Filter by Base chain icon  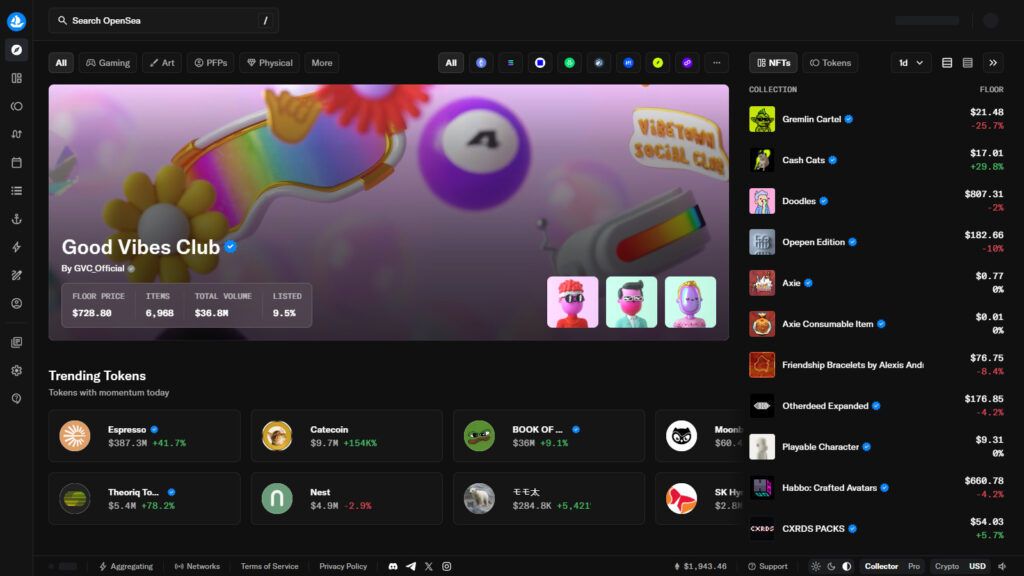[x=540, y=63]
